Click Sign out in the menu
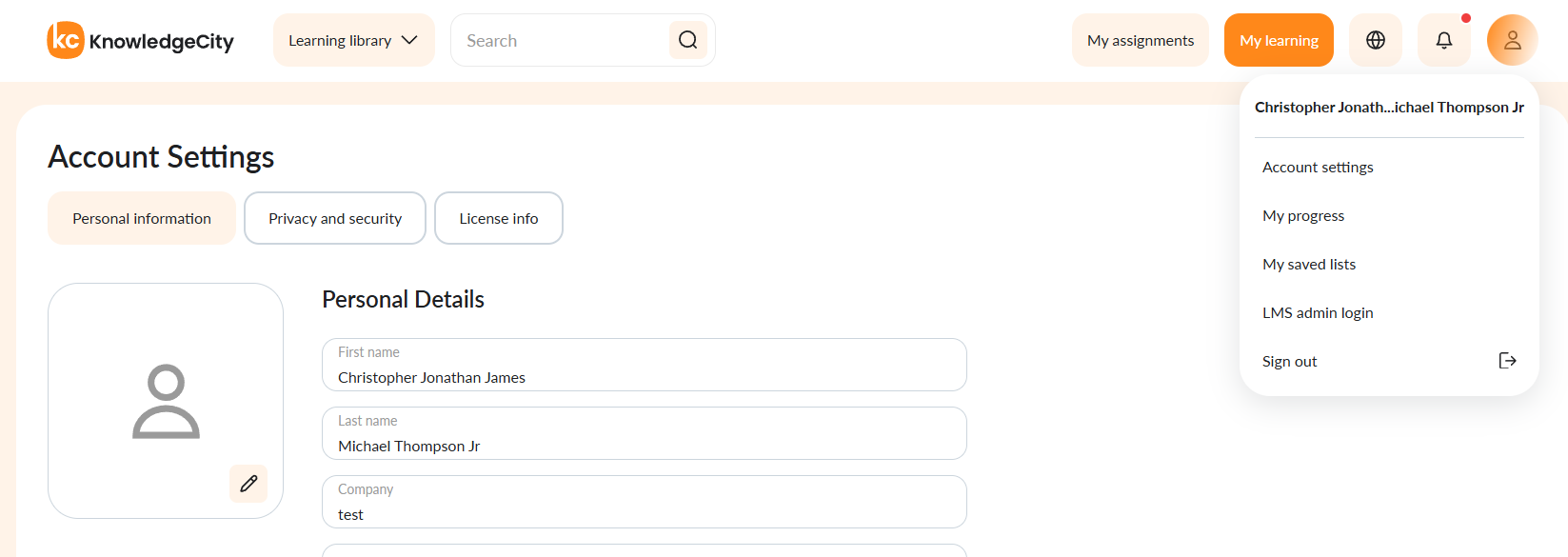1568x557 pixels. pyautogui.click(x=1389, y=361)
